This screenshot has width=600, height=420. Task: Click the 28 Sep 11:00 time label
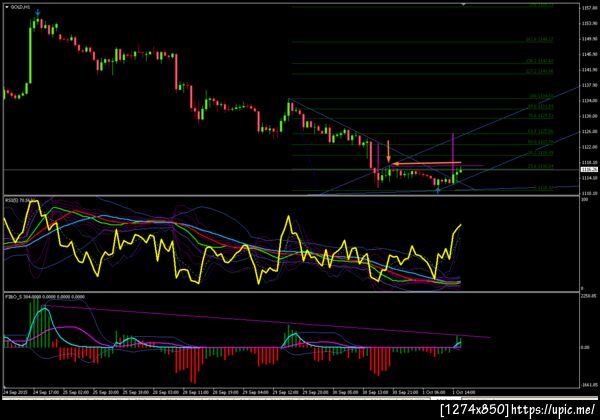pos(196,392)
